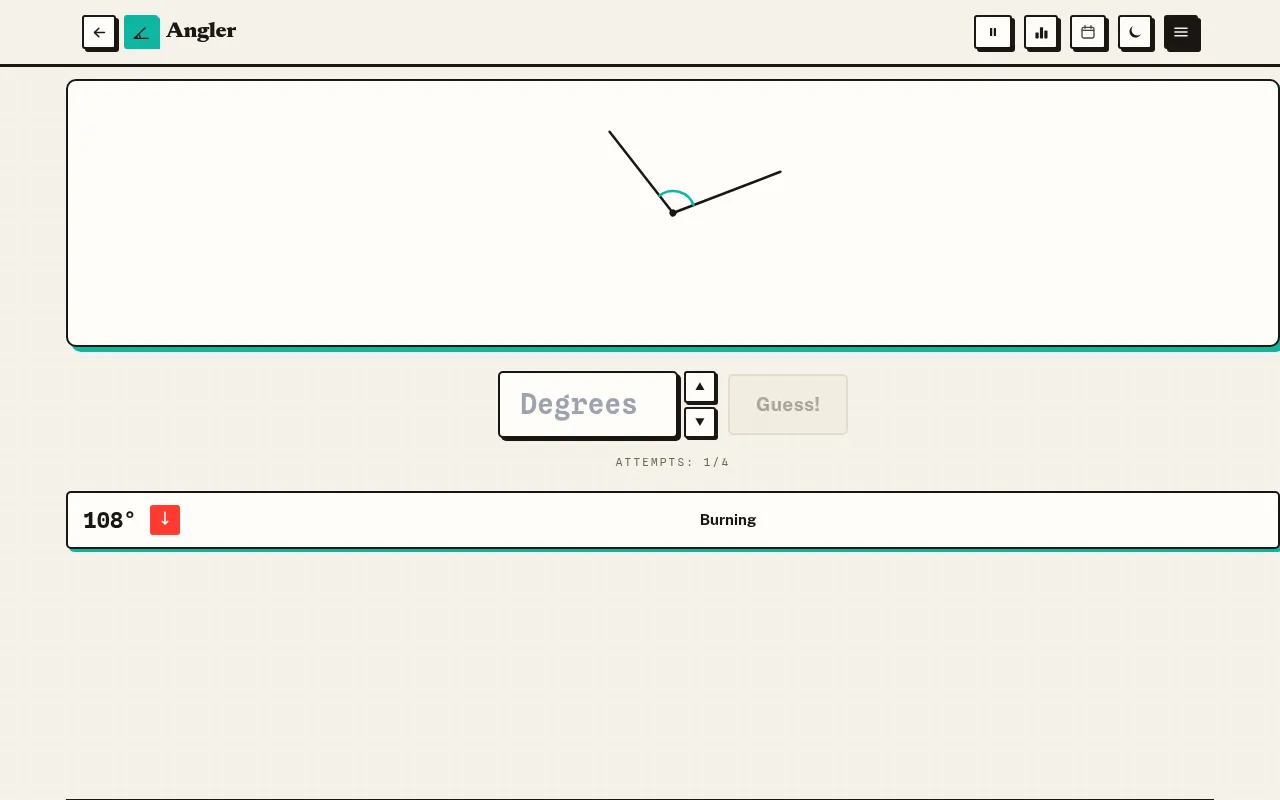Click the back arrow button
This screenshot has width=1280, height=800.
99,32
